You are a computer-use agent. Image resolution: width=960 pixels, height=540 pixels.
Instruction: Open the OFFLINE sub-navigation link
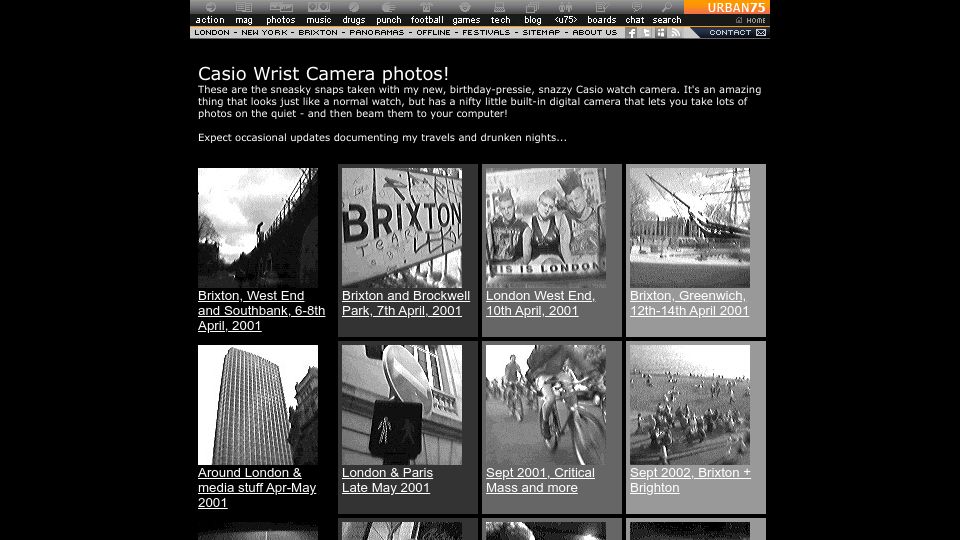(433, 32)
